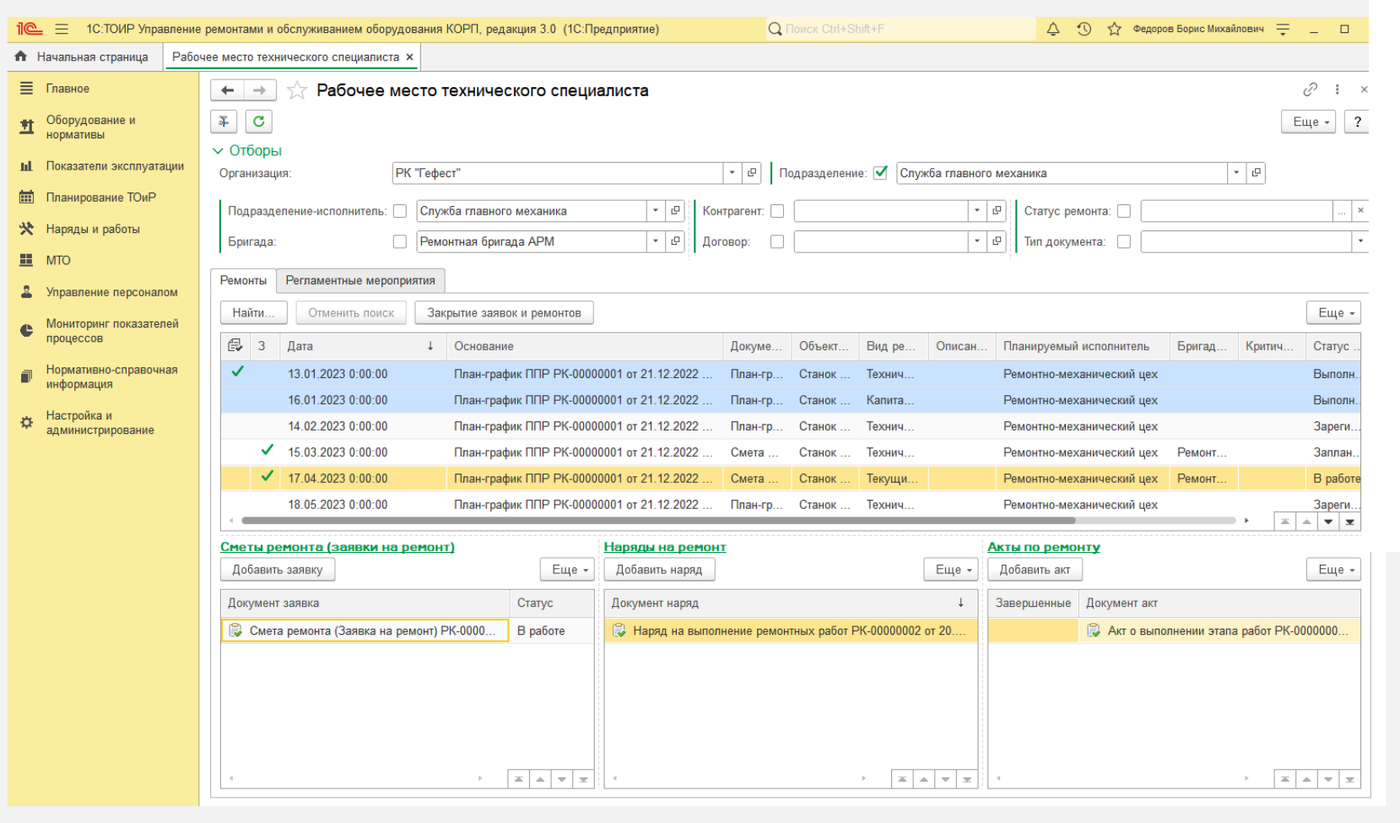1400x823 pixels.
Task: Click Закрытие заявок и ремонтов button
Action: (504, 313)
